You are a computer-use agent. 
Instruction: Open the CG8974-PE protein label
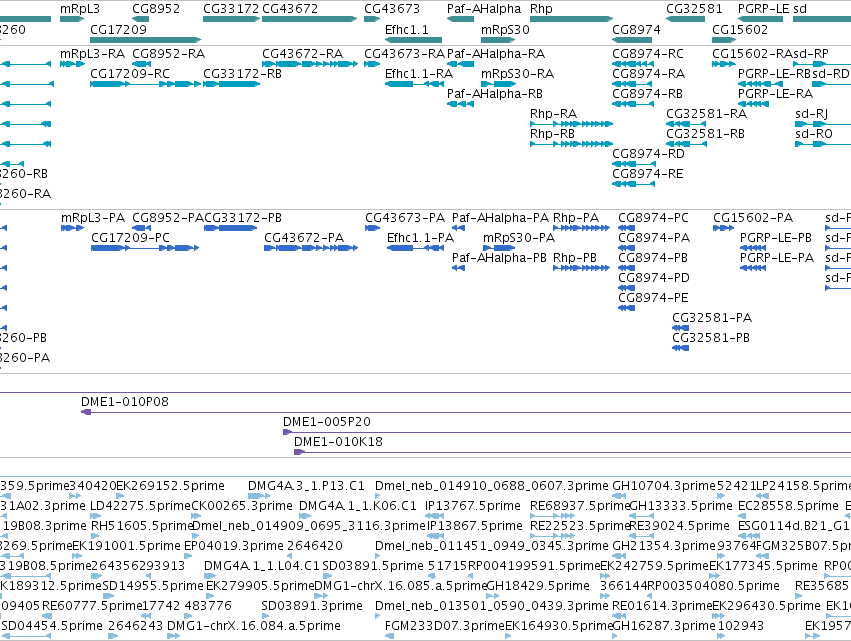point(653,297)
